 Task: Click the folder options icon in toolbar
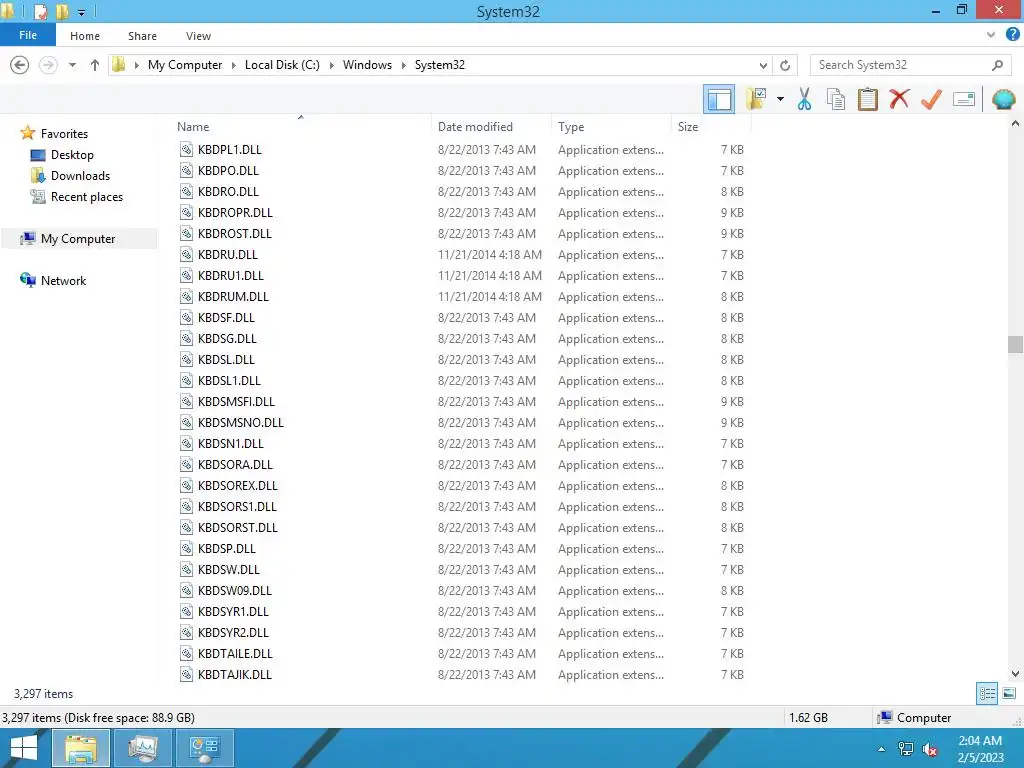tap(756, 99)
